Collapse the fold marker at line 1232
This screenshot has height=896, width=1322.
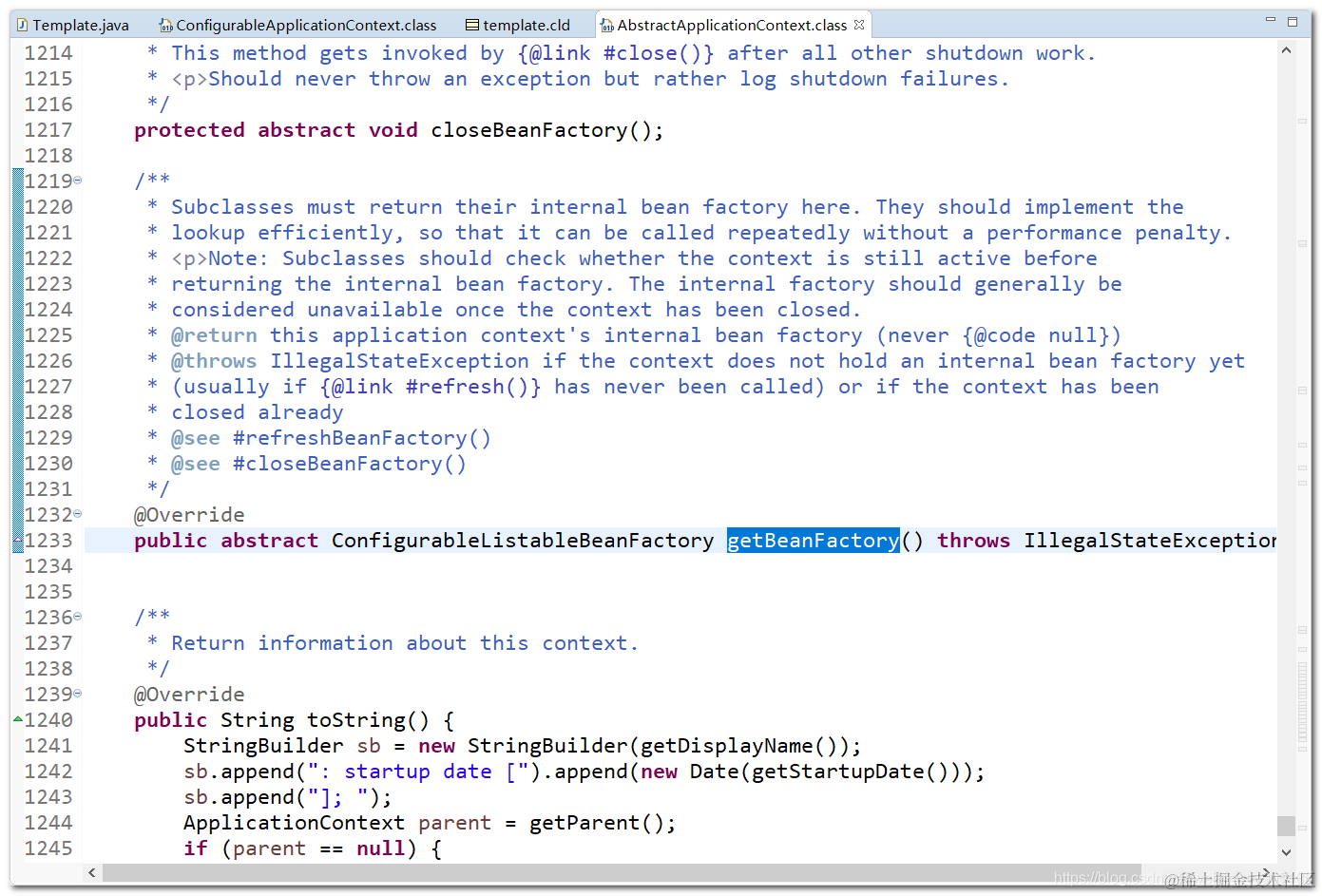(x=78, y=514)
